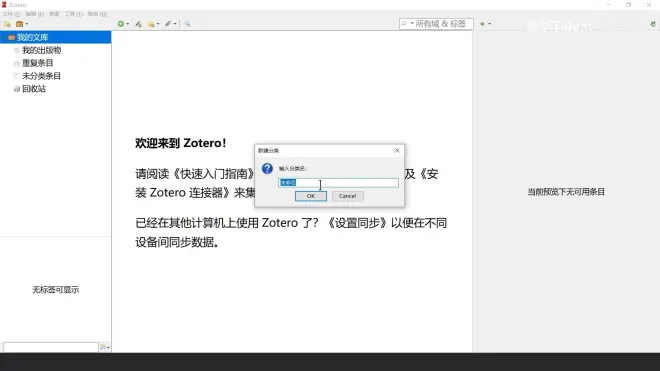The height and width of the screenshot is (371, 660).
Task: Restore down the Zotero window
Action: (628, 5)
